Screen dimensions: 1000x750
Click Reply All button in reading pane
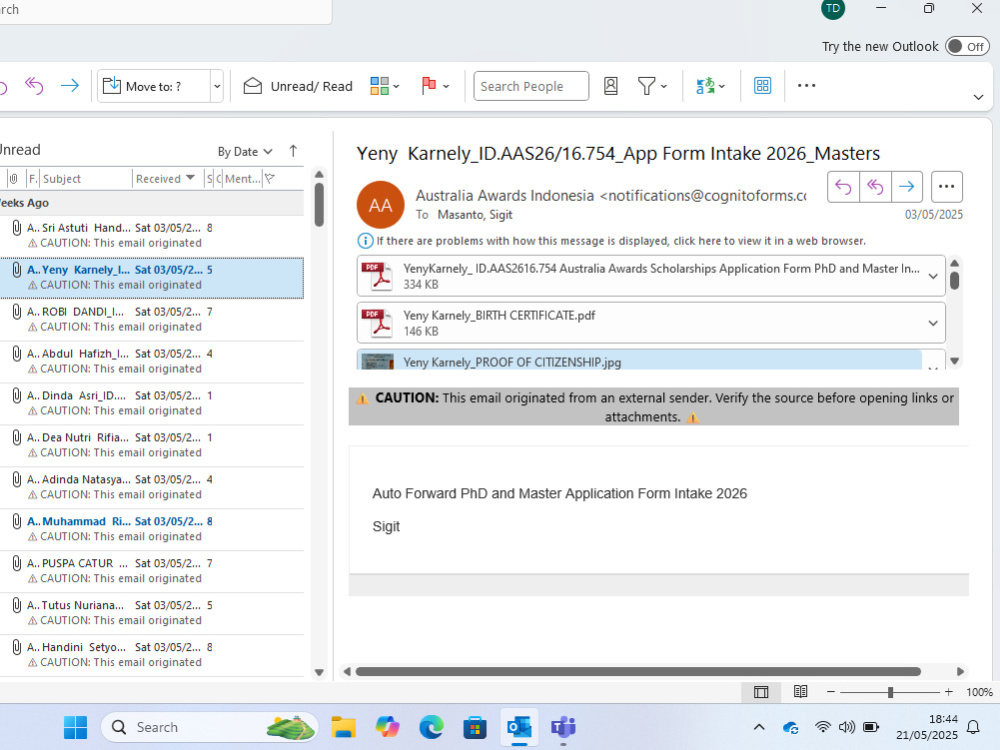pos(875,187)
